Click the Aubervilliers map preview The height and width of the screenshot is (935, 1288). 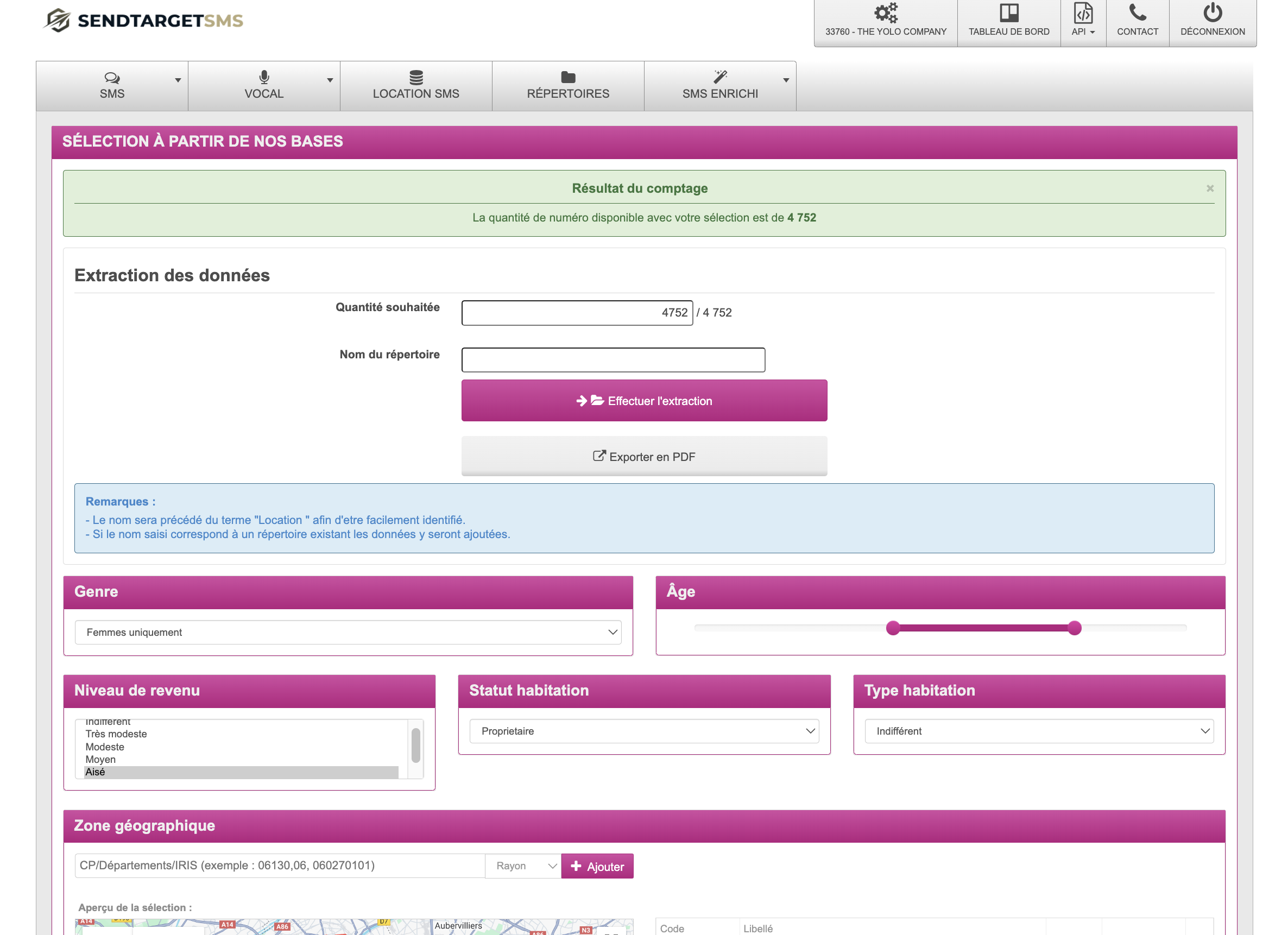tap(354, 927)
